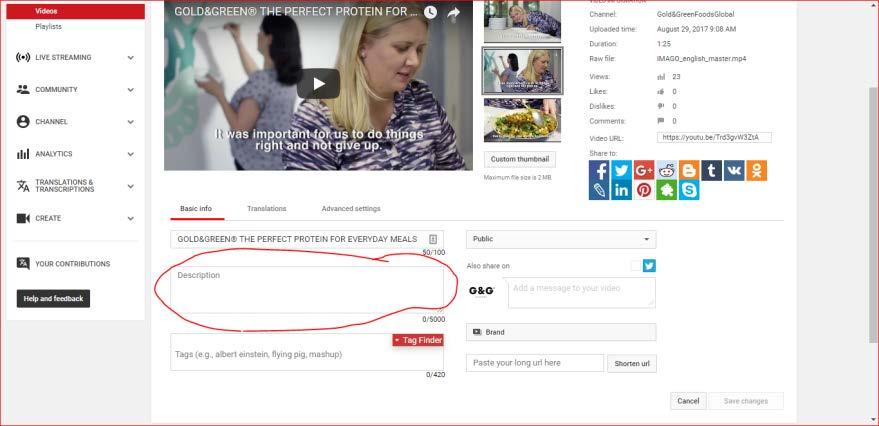
Task: Share video to Tumblr
Action: (x=711, y=170)
